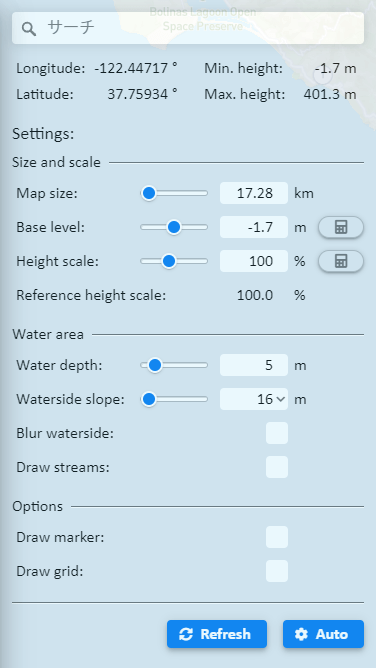Enable the Draw marker checkbox

point(277,537)
